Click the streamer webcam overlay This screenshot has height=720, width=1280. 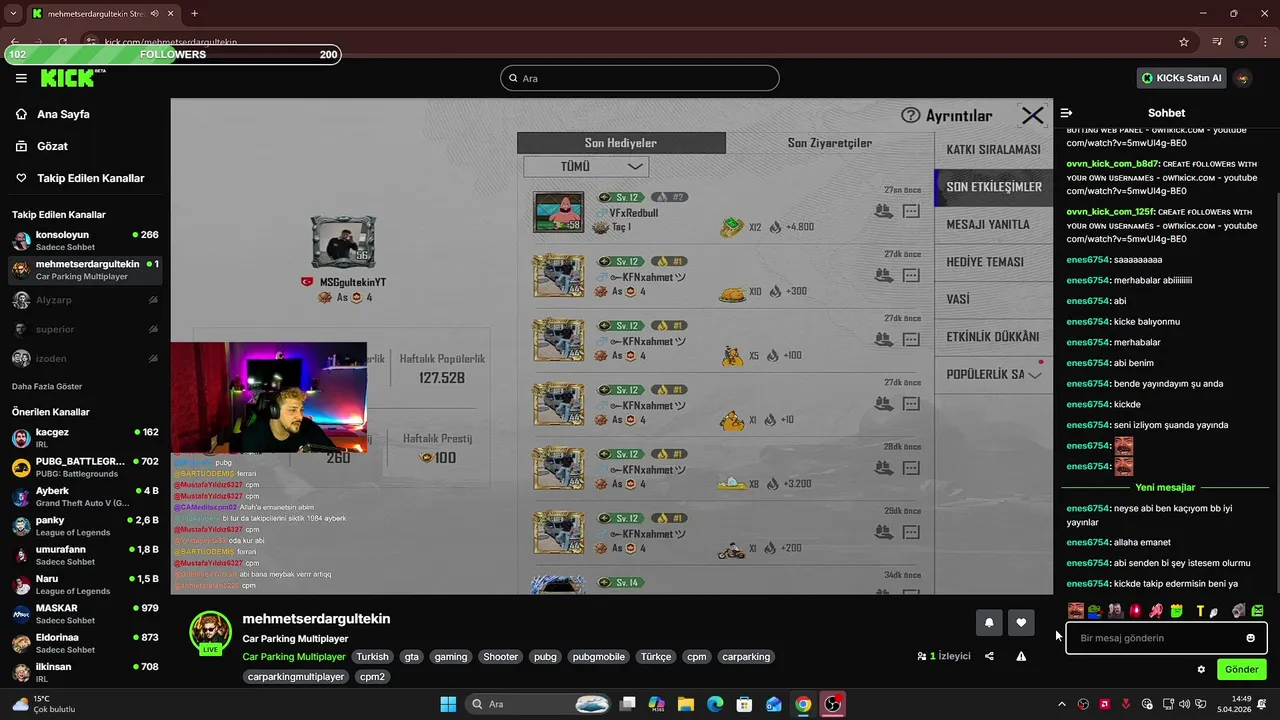268,397
